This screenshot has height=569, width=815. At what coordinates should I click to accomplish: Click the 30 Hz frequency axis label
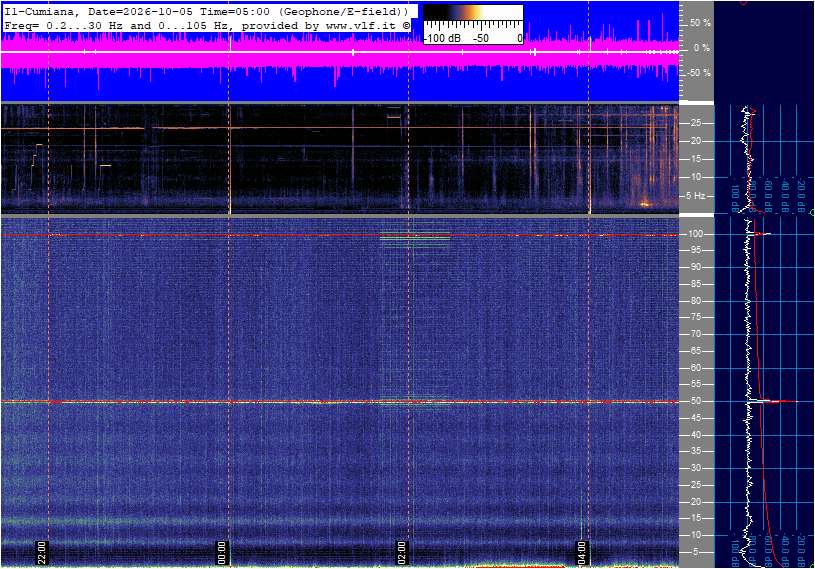(x=696, y=468)
